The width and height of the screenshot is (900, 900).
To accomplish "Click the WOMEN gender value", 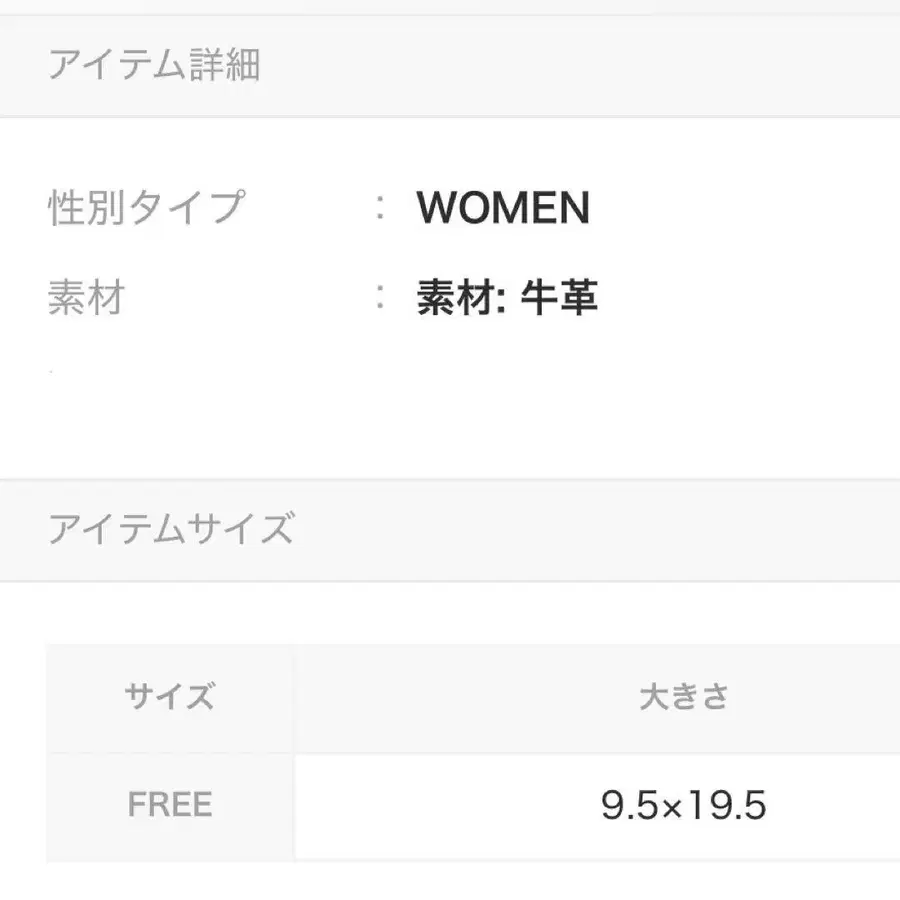I will pyautogui.click(x=503, y=208).
